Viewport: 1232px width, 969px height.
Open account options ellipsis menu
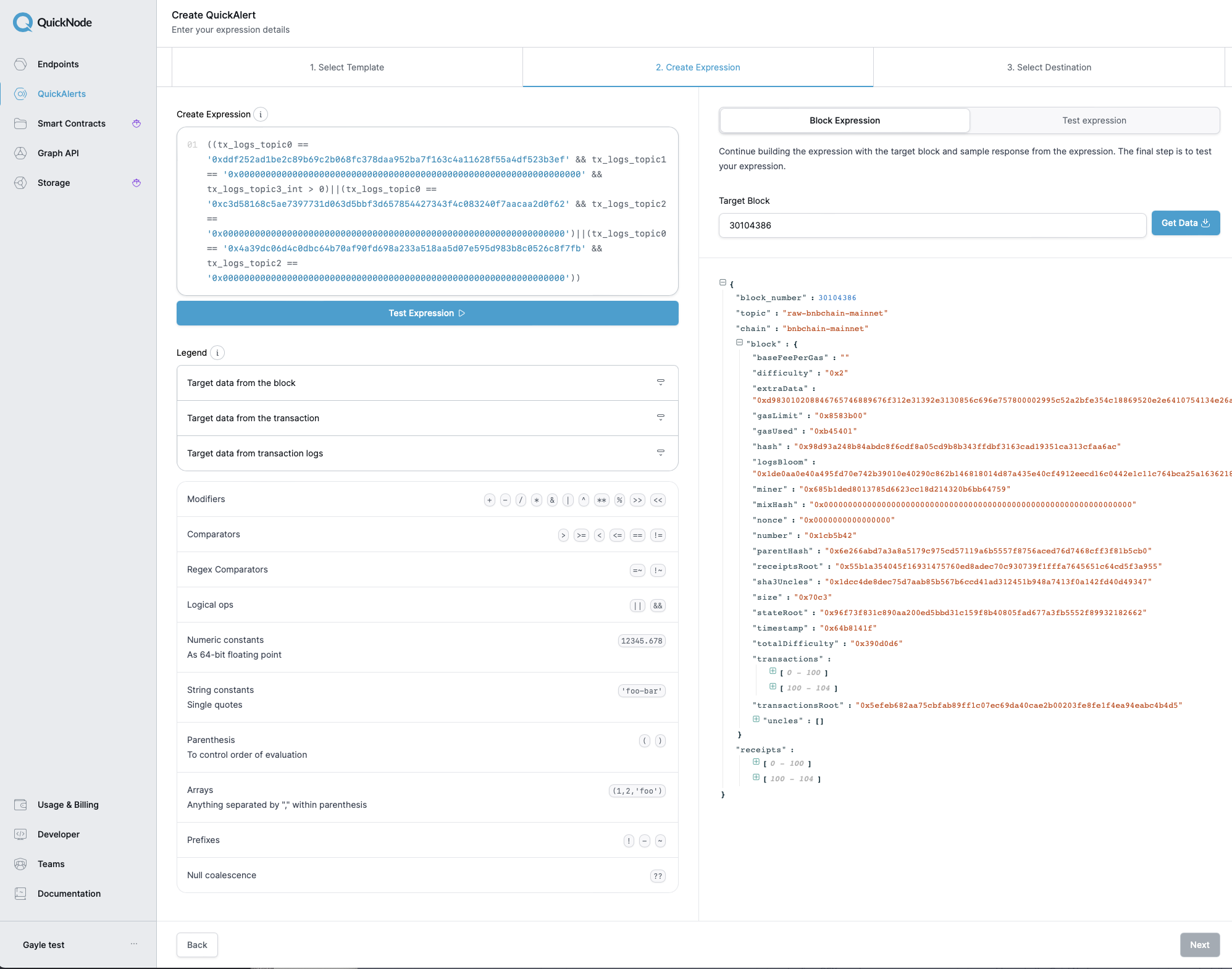[134, 944]
